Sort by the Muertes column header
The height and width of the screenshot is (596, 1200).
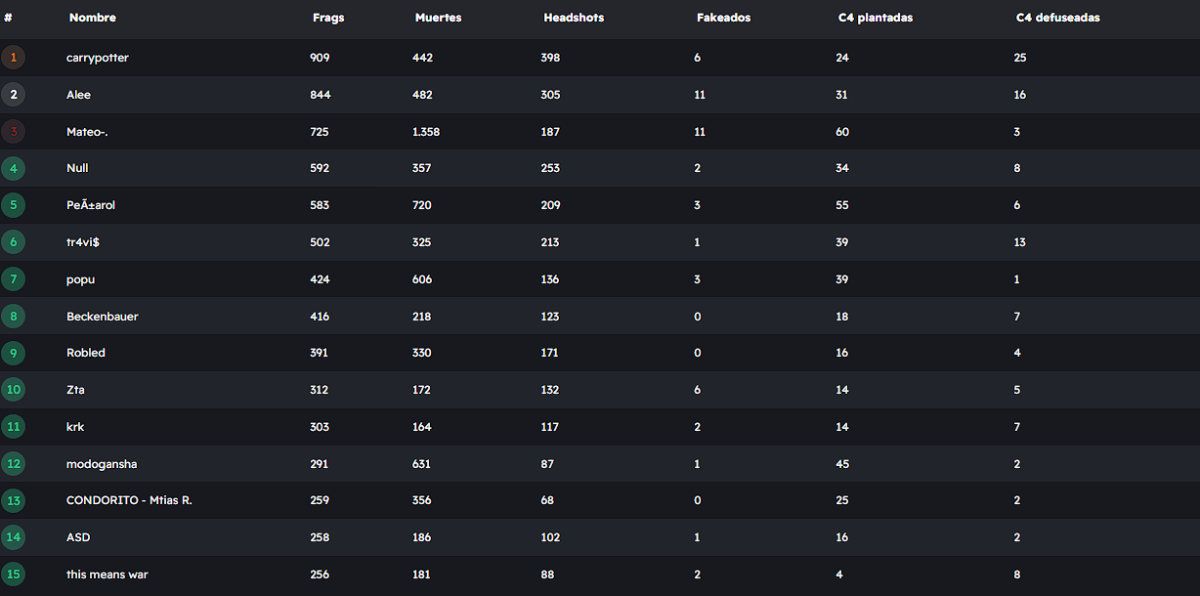click(438, 18)
